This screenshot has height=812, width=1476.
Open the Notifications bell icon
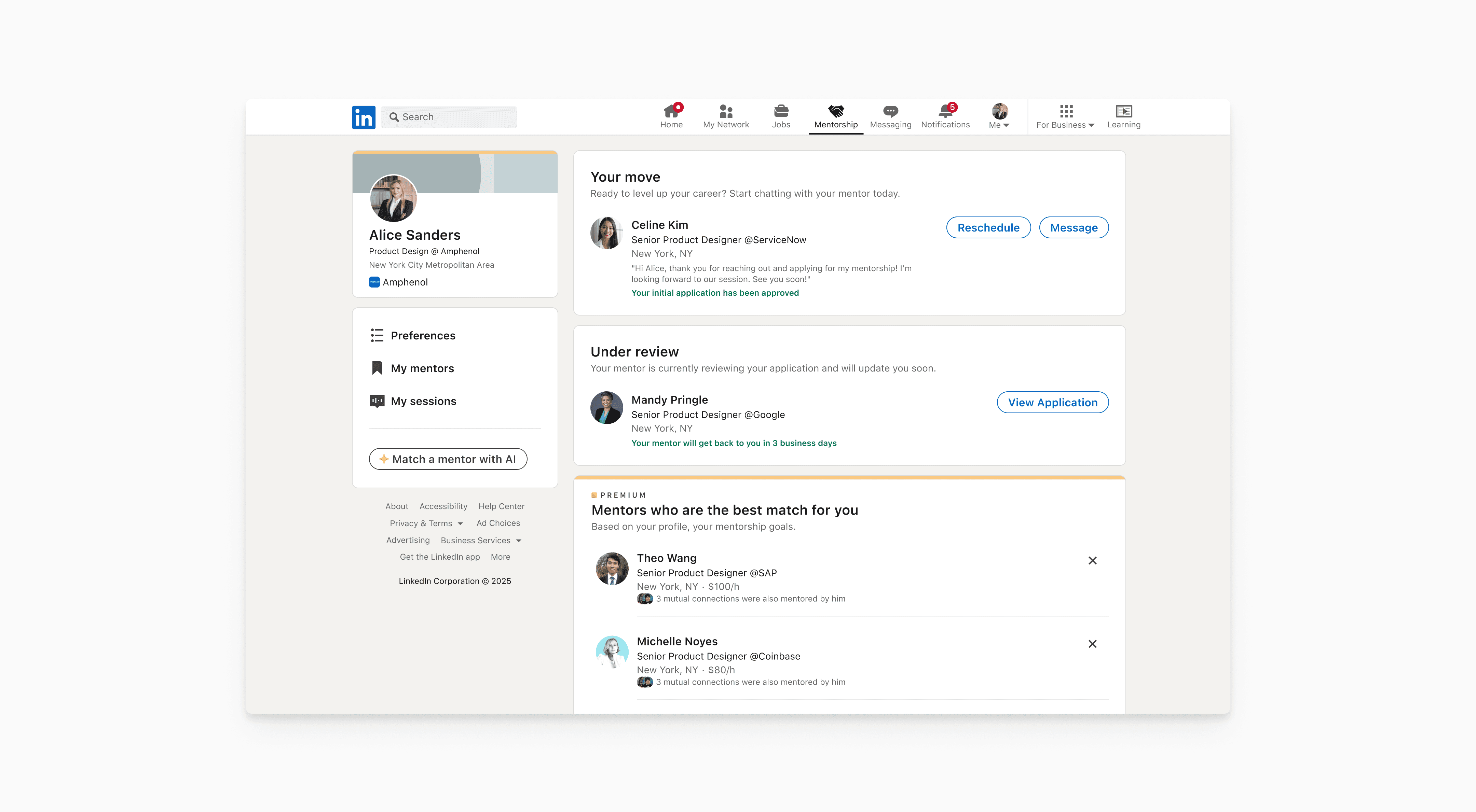[x=945, y=111]
